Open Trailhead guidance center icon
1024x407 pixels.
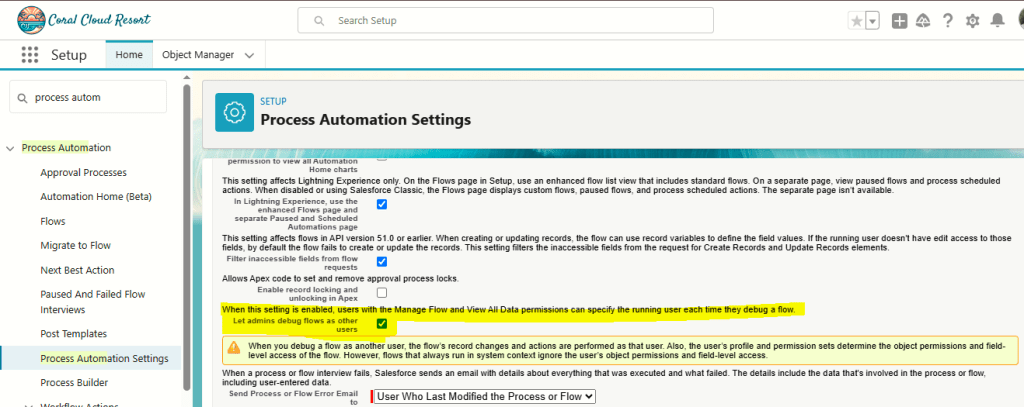coord(922,21)
